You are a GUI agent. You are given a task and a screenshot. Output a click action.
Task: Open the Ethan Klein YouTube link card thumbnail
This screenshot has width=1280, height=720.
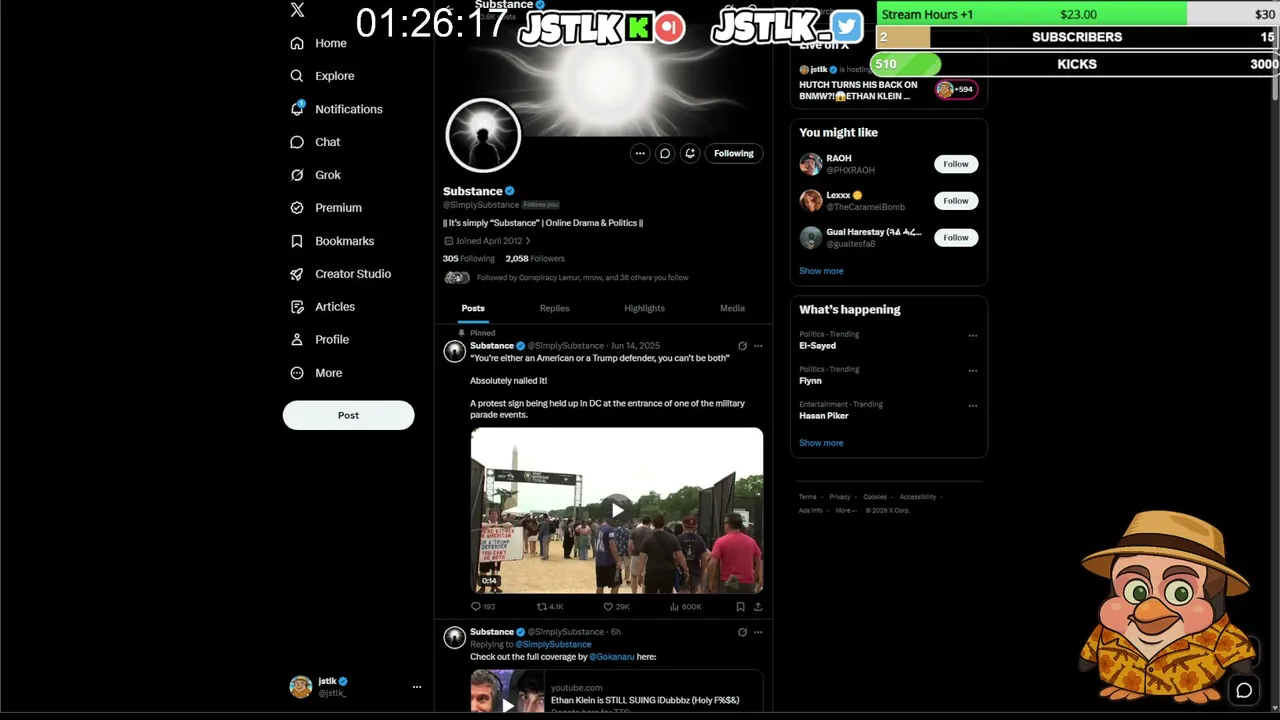(x=507, y=692)
